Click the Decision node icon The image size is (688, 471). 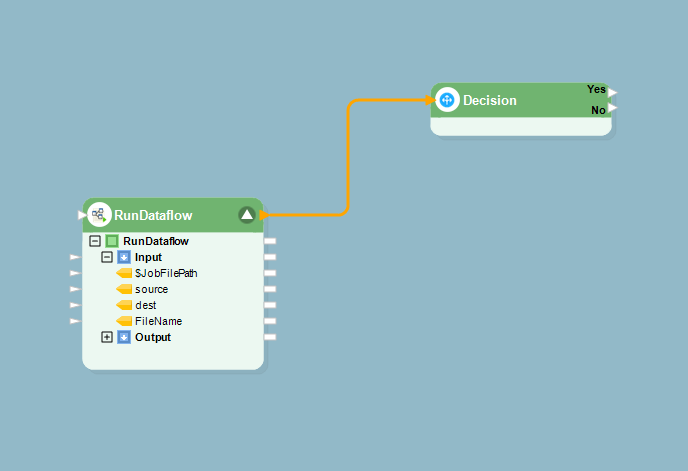point(447,100)
